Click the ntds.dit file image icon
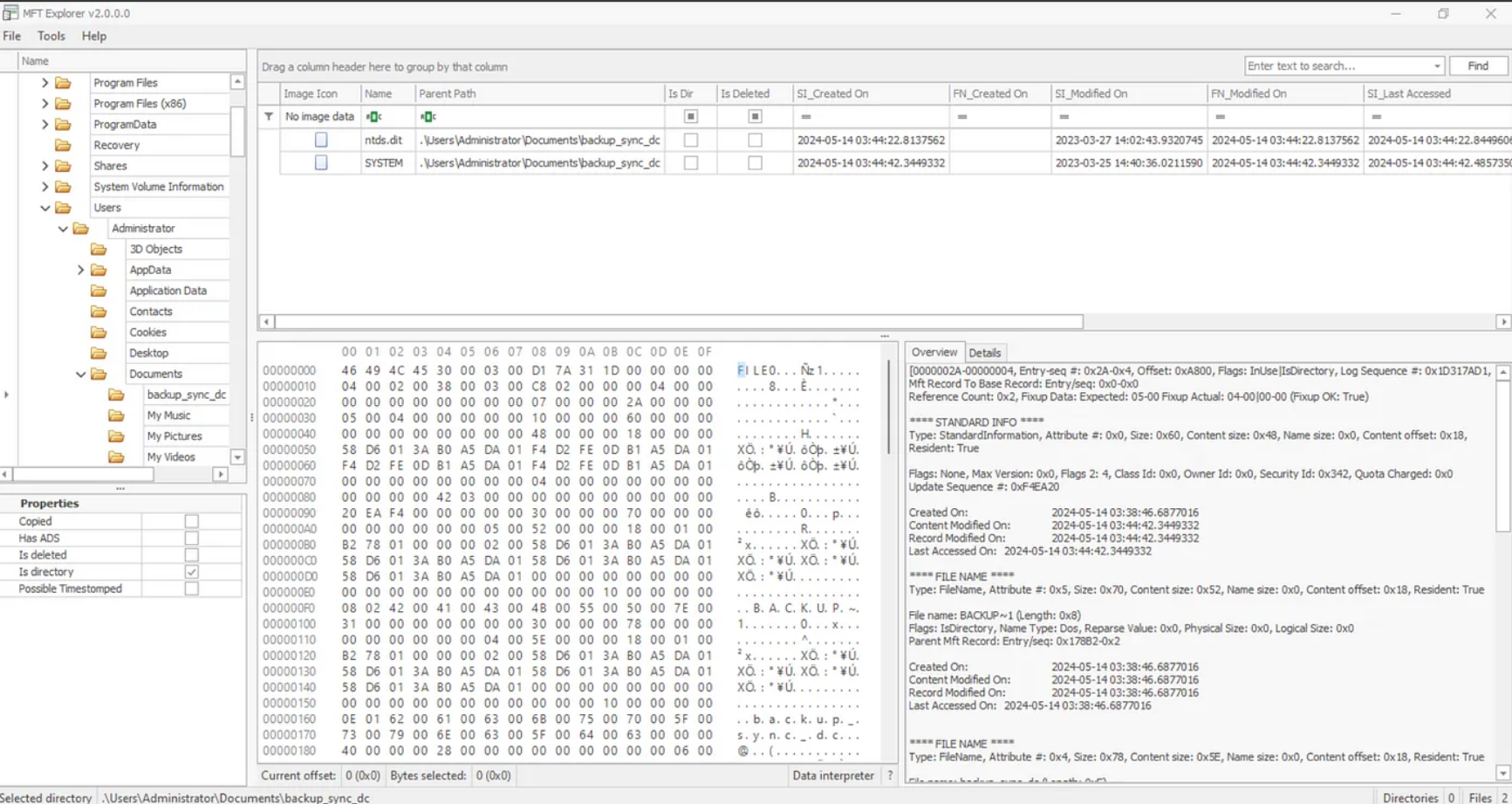Image resolution: width=1512 pixels, height=804 pixels. (x=321, y=140)
